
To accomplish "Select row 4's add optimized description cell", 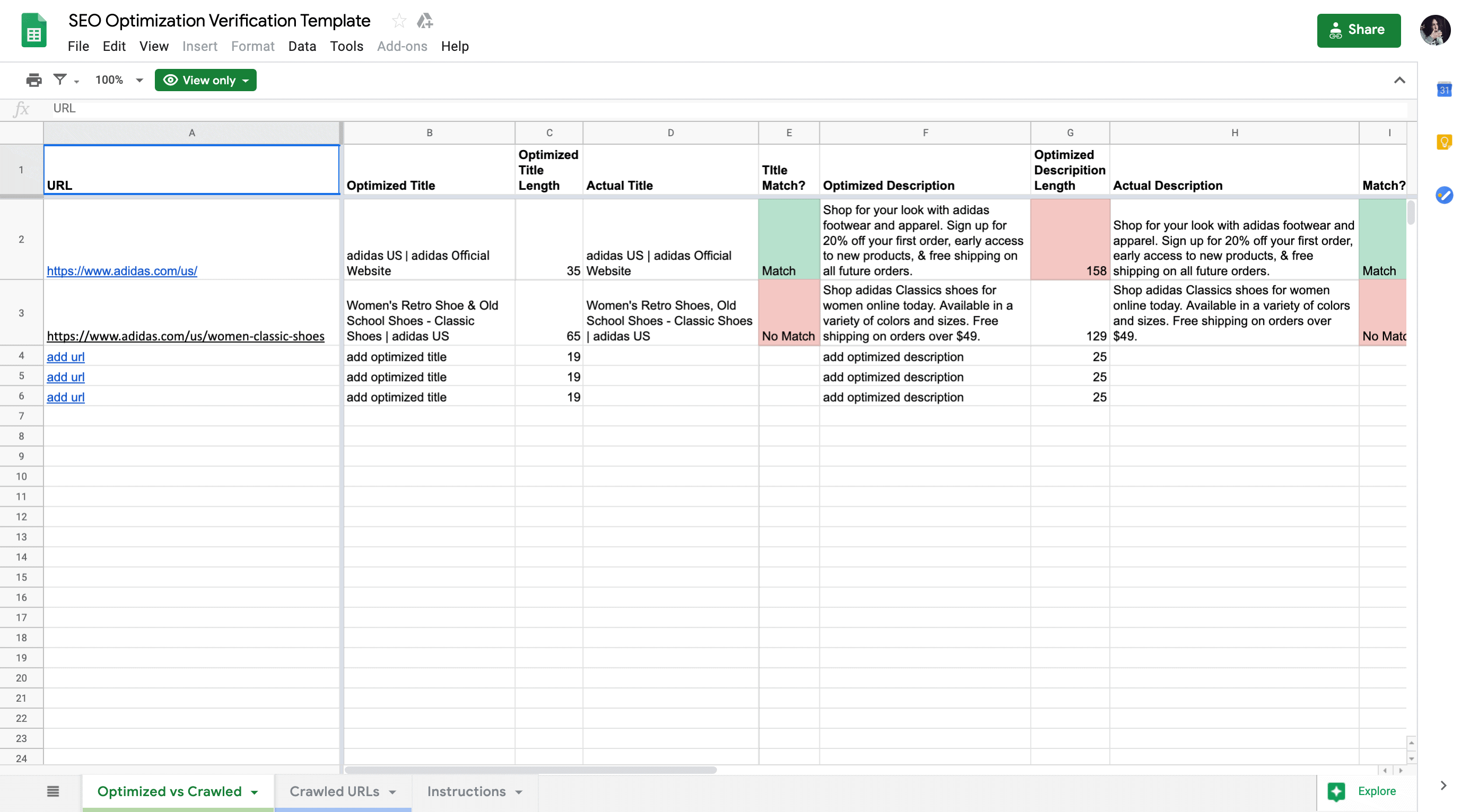I will (925, 356).
